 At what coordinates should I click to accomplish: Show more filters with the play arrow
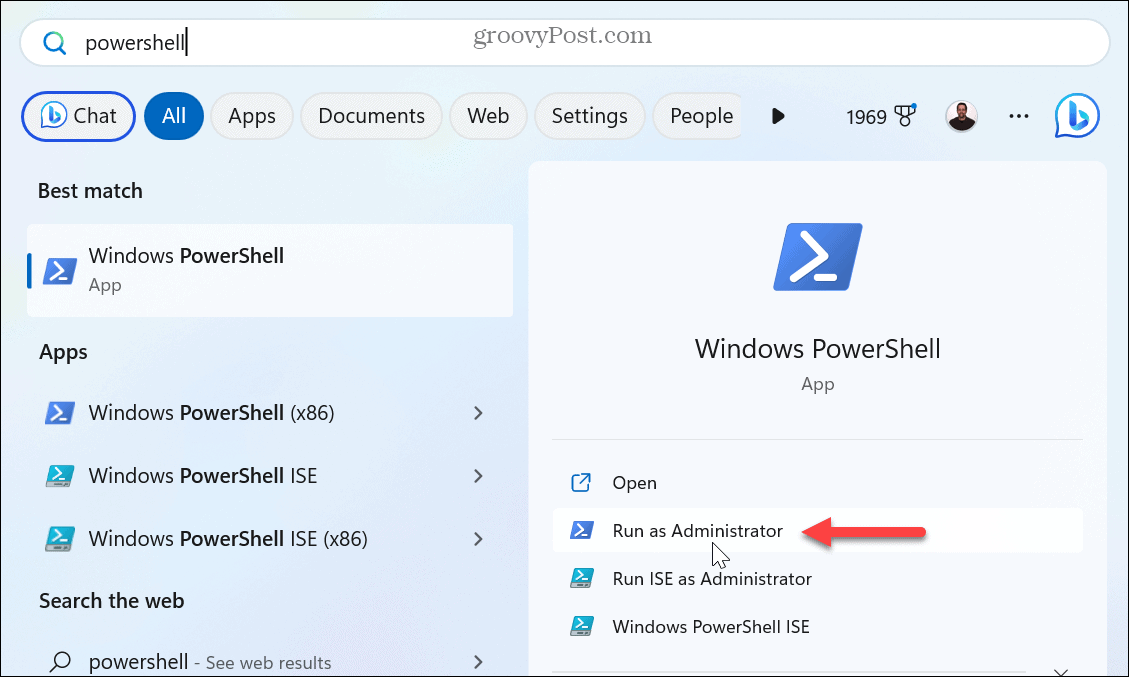tap(778, 116)
